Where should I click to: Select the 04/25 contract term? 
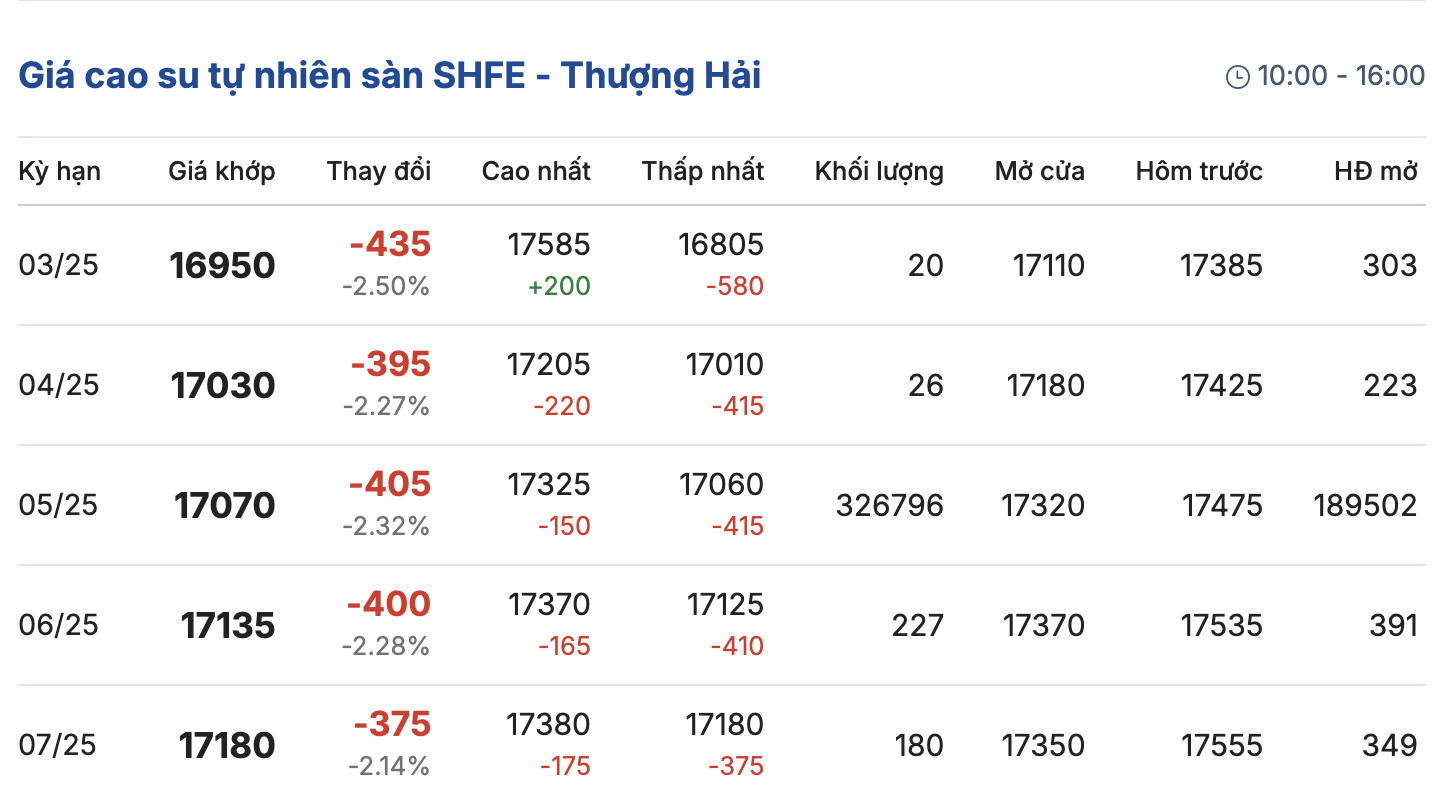click(59, 386)
